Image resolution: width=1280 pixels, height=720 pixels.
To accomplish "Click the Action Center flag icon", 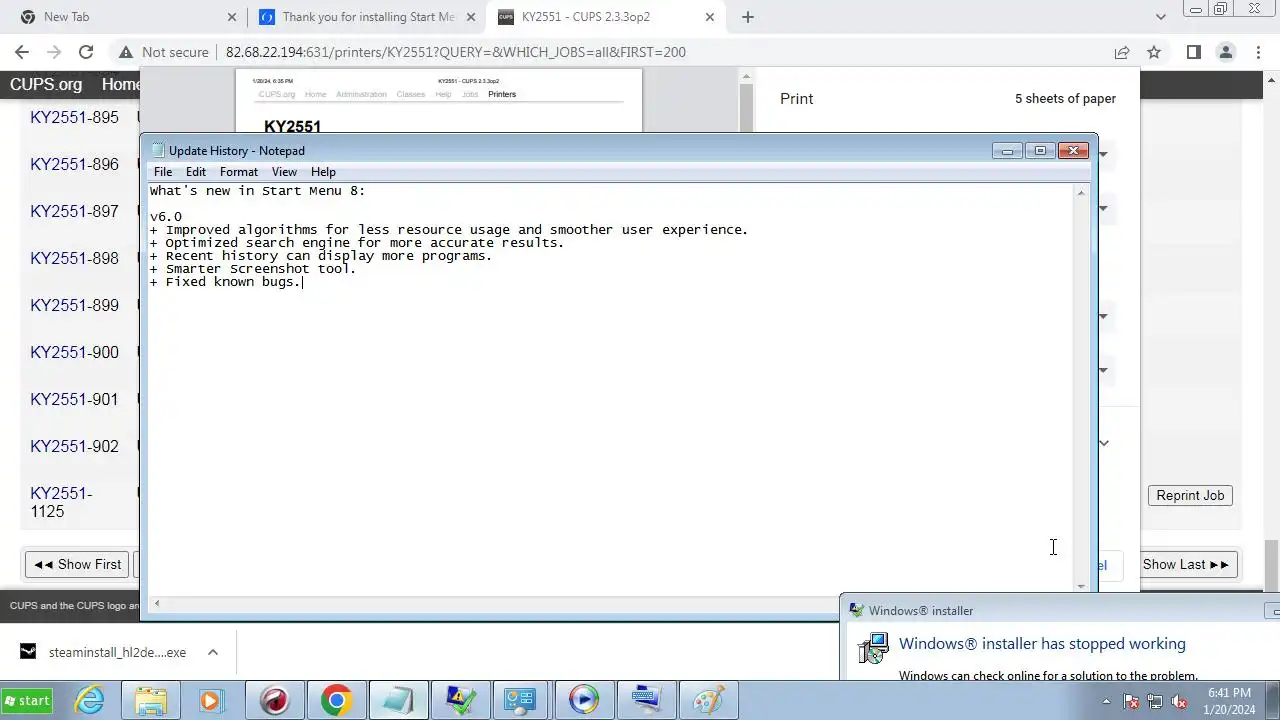I will (x=1131, y=701).
